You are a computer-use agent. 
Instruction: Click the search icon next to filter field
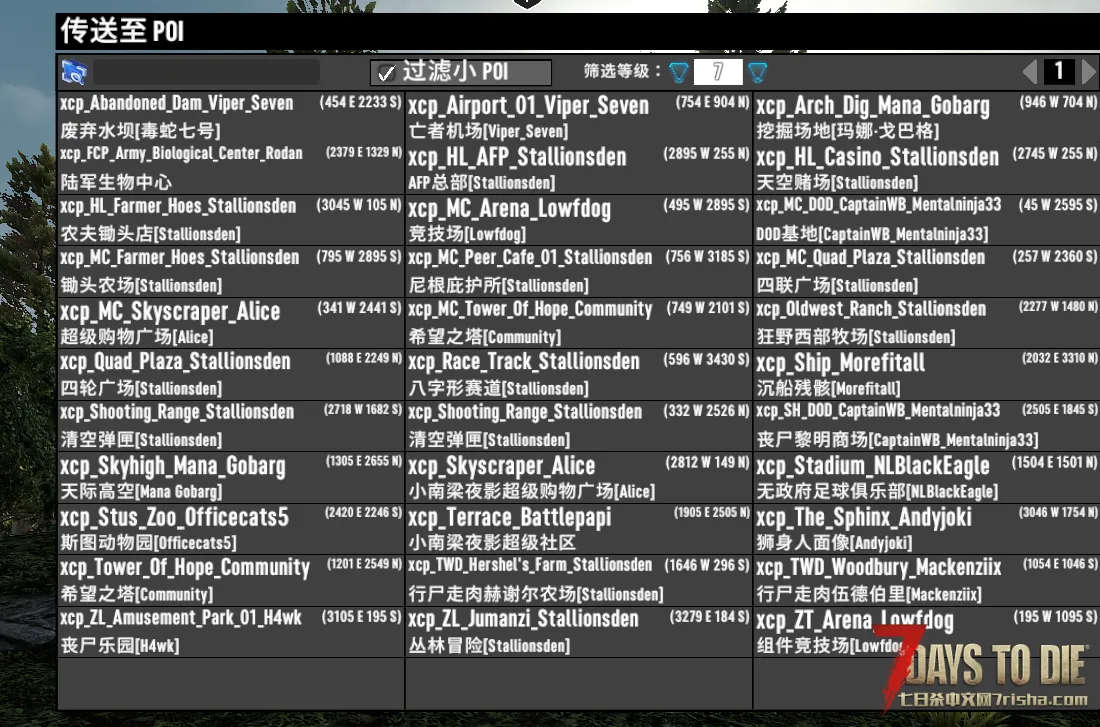pyautogui.click(x=74, y=72)
